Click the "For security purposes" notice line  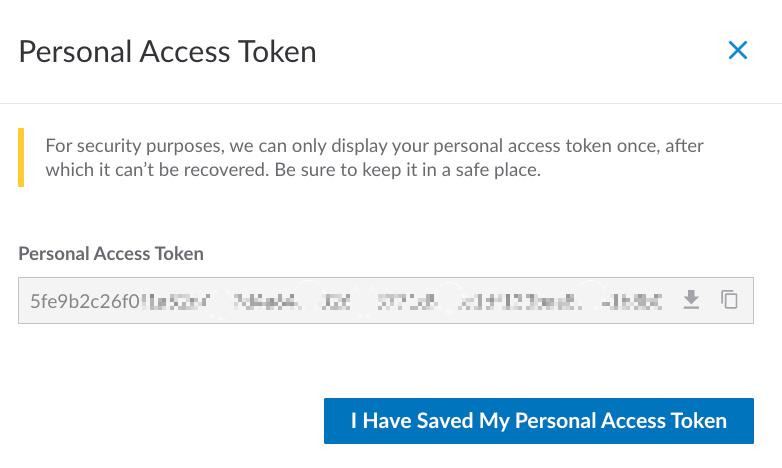tap(374, 146)
